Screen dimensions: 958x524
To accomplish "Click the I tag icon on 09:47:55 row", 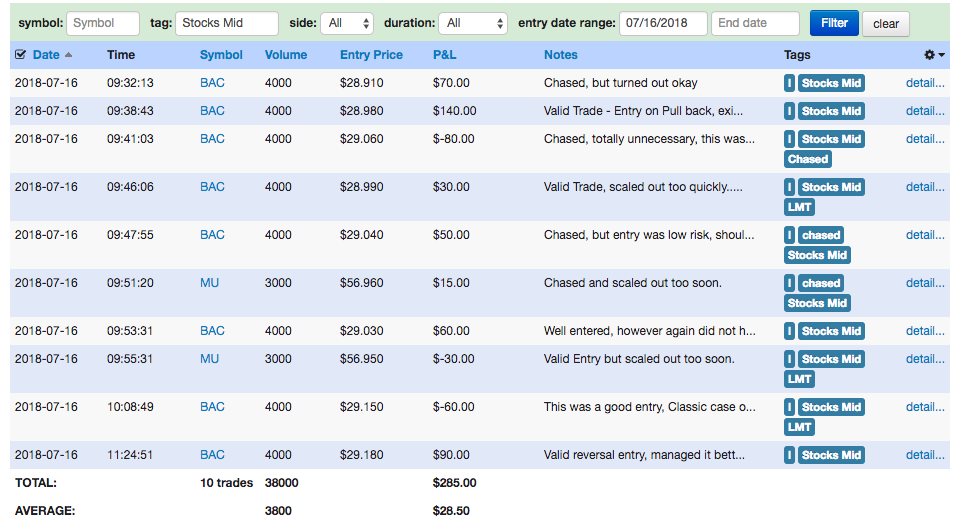I will (789, 235).
